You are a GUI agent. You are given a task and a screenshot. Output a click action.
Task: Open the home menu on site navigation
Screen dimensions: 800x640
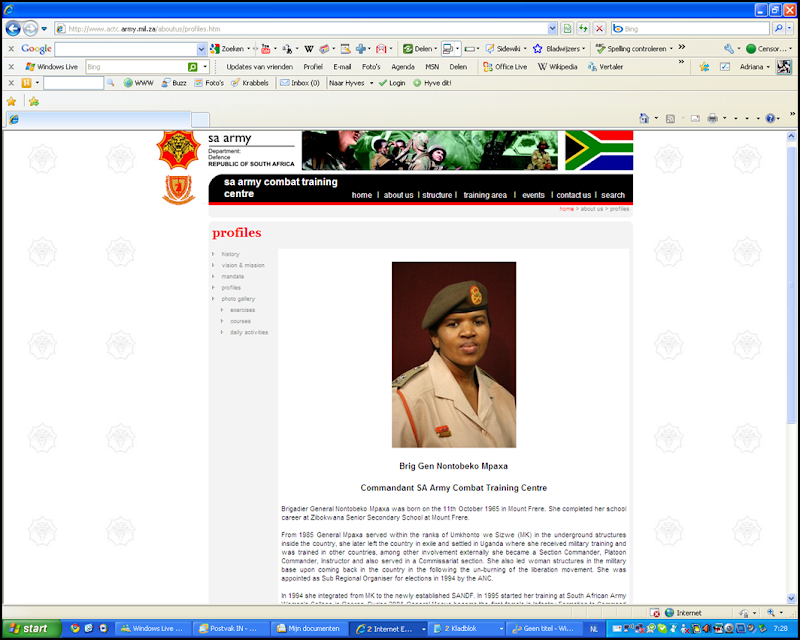tap(362, 195)
